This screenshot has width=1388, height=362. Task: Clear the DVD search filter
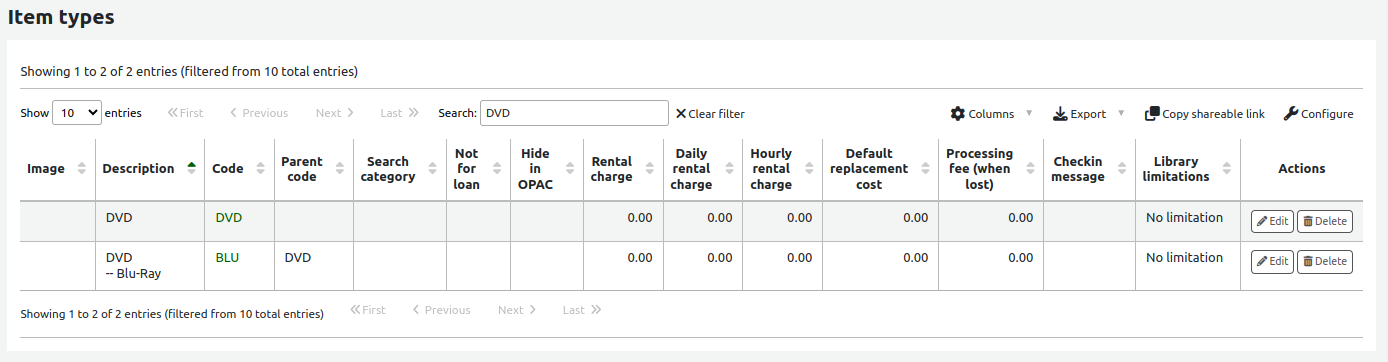click(710, 114)
